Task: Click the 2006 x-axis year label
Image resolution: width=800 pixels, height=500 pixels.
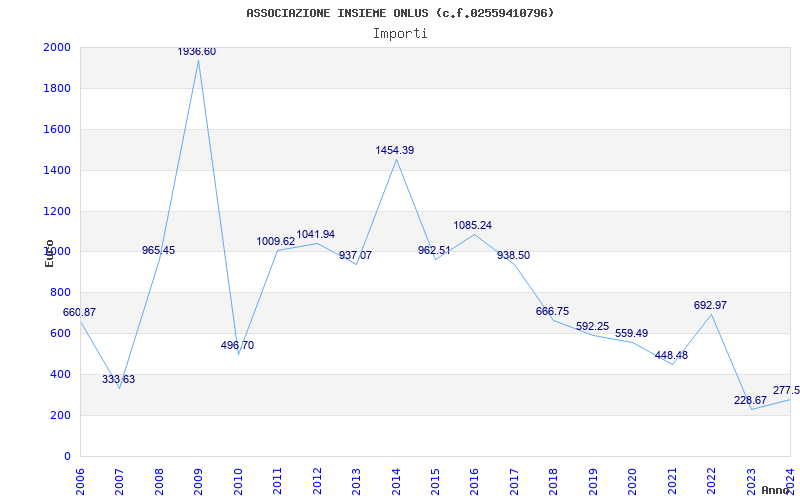Action: click(x=80, y=480)
